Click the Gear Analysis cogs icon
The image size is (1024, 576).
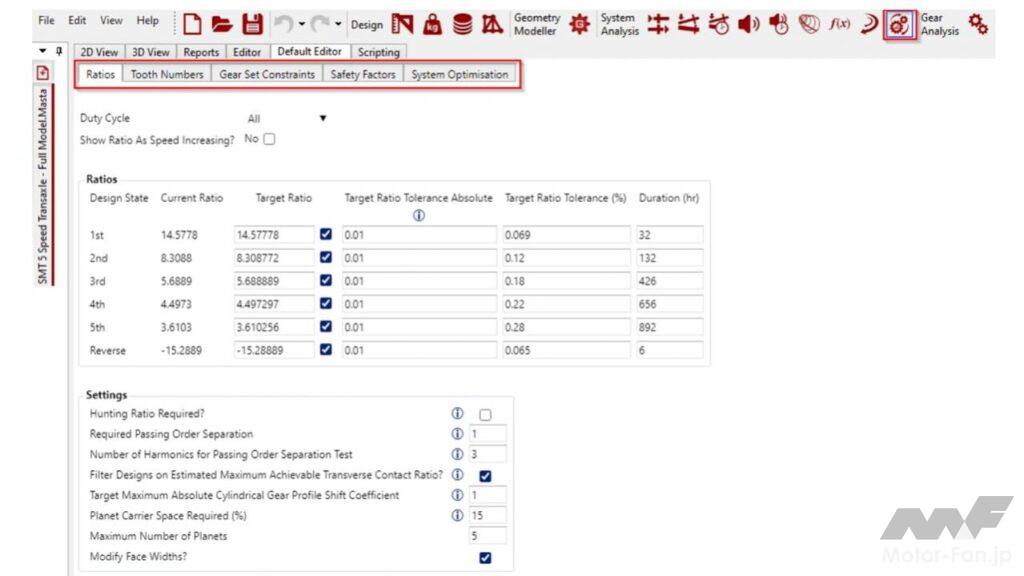click(978, 24)
